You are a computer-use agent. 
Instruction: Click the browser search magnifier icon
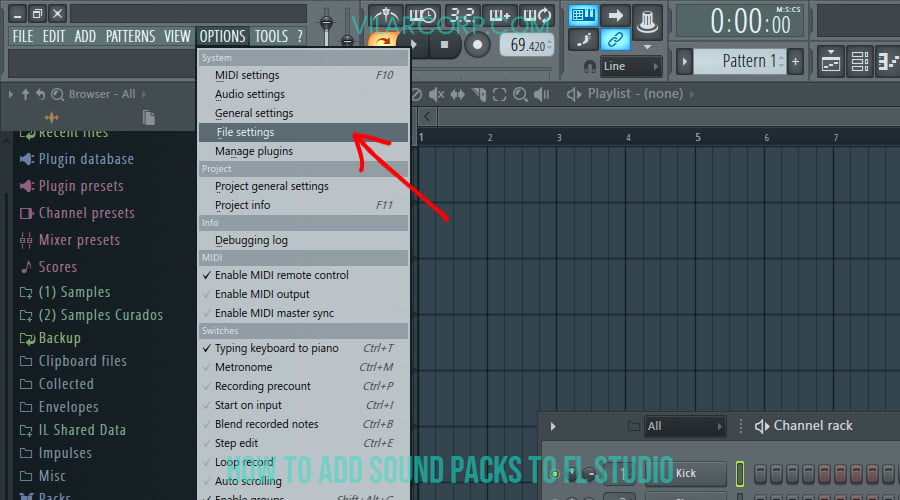[57, 94]
